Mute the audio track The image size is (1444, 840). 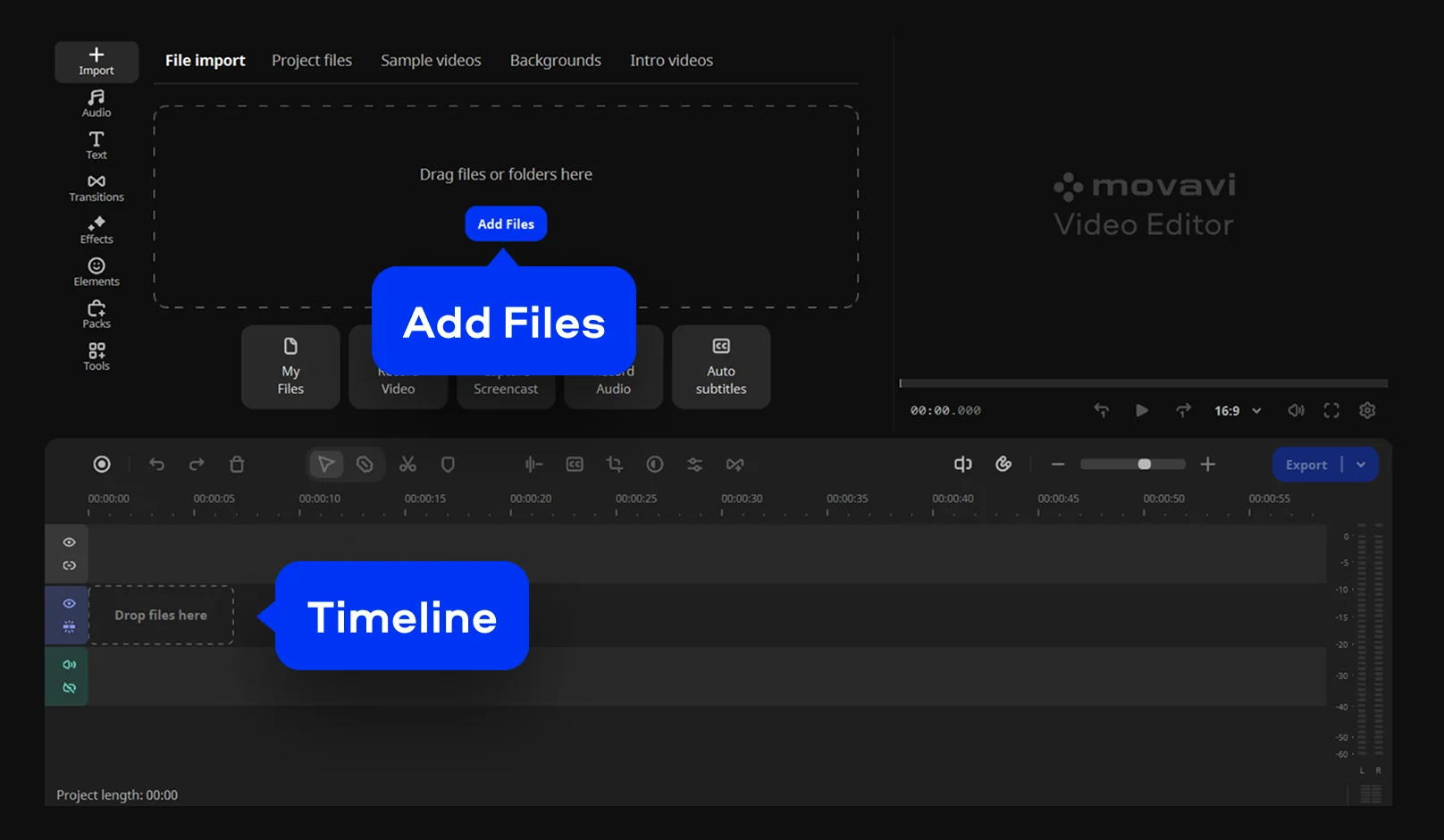69,665
